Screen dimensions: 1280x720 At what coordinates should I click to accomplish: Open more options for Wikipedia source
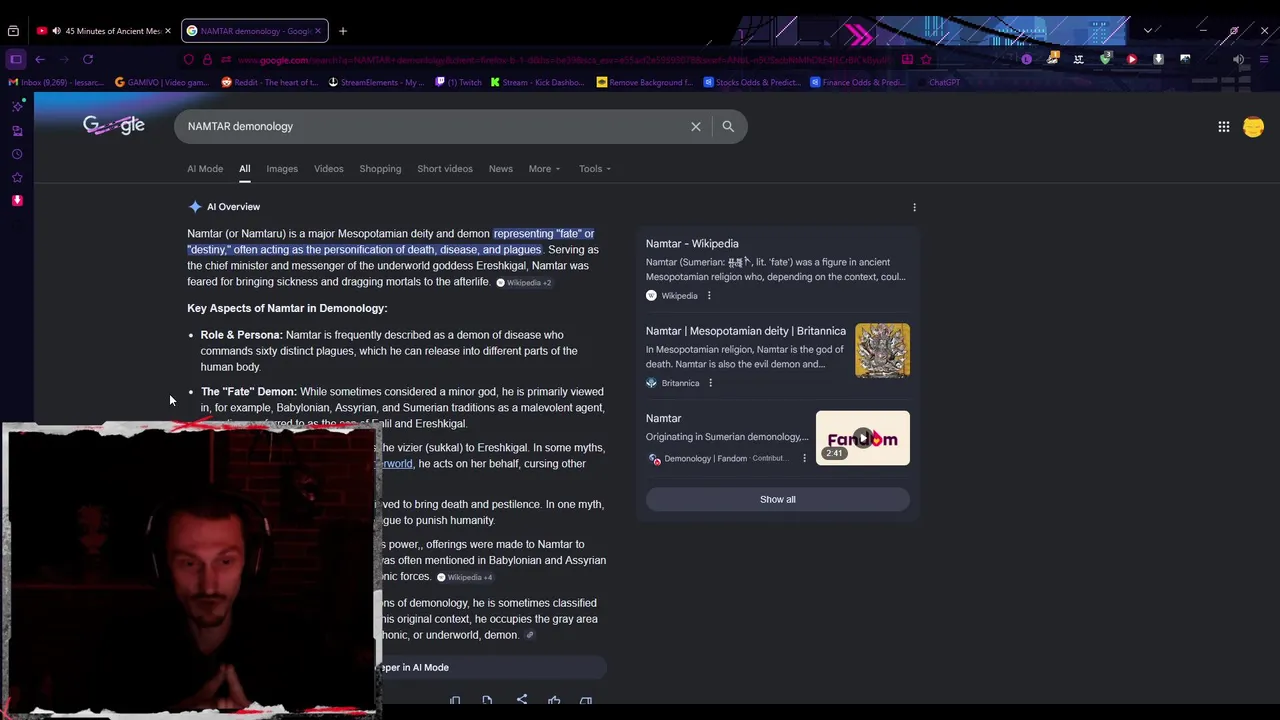709,296
